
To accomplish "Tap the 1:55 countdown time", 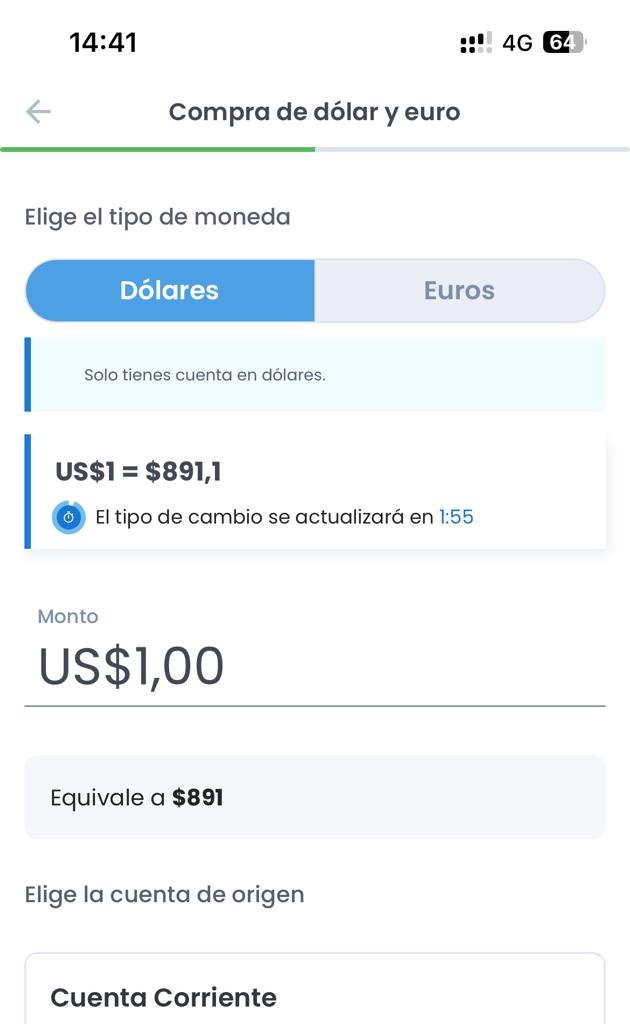I will [x=456, y=517].
